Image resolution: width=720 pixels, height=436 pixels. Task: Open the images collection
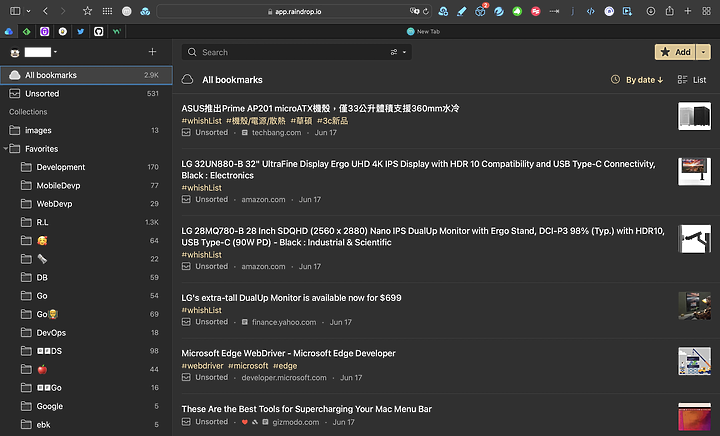(x=86, y=130)
